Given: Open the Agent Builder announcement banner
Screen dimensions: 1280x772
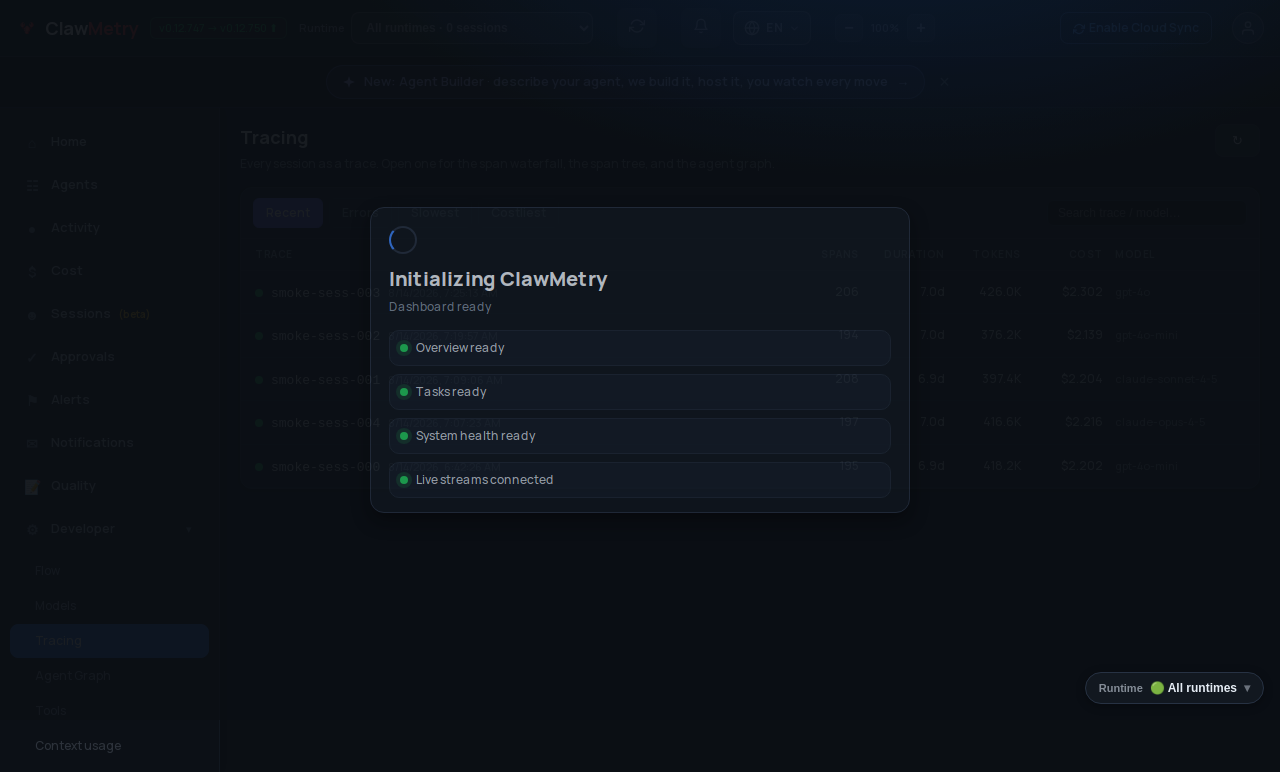Looking at the screenshot, I should click(625, 82).
